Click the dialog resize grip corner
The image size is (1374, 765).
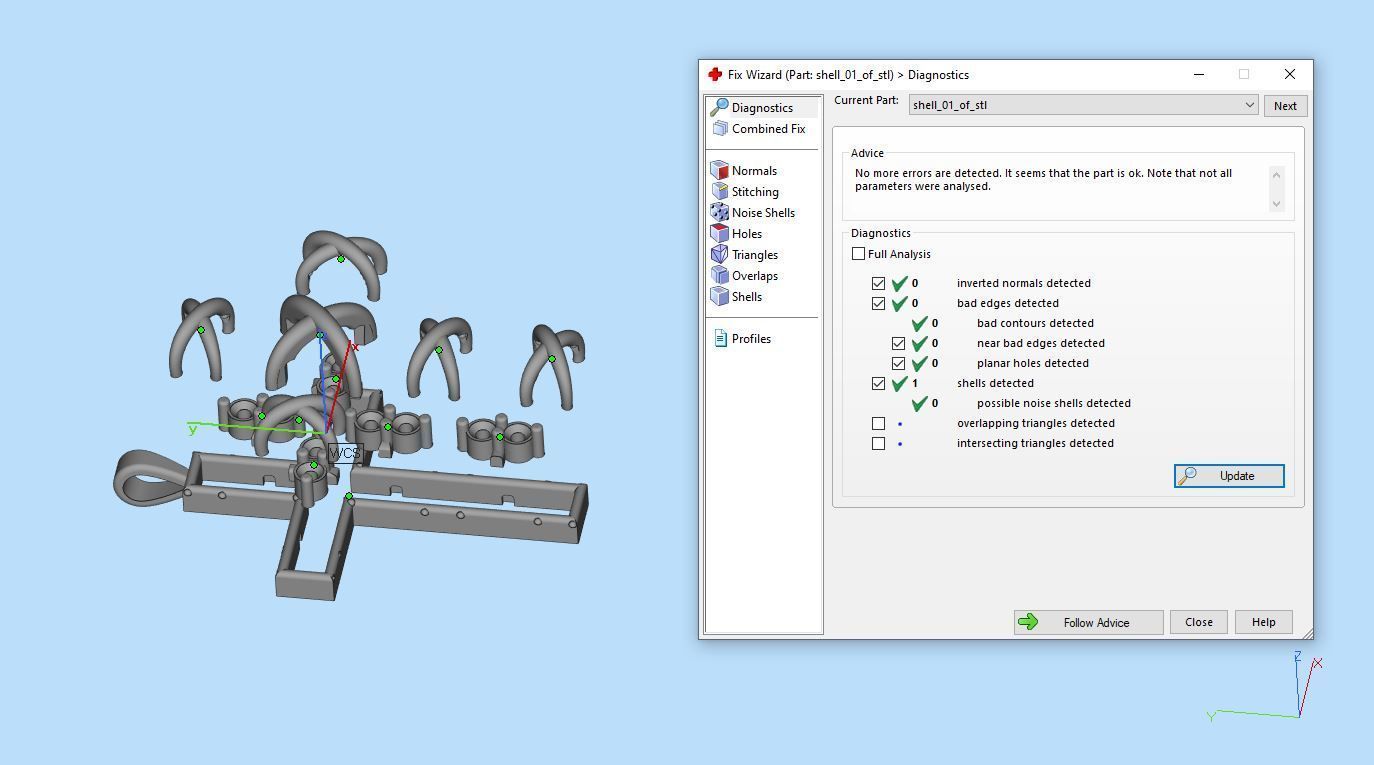coord(1307,633)
